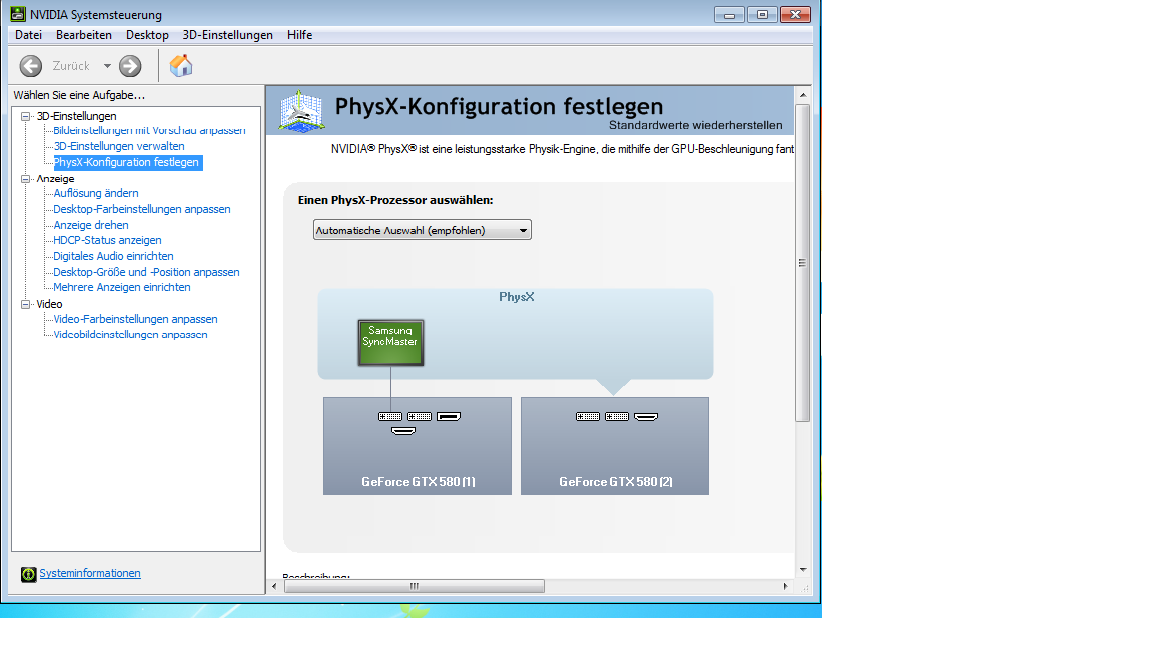Open Bildeinstellungen mit Vorschau anpassen
The width and height of the screenshot is (1152, 648).
click(149, 130)
